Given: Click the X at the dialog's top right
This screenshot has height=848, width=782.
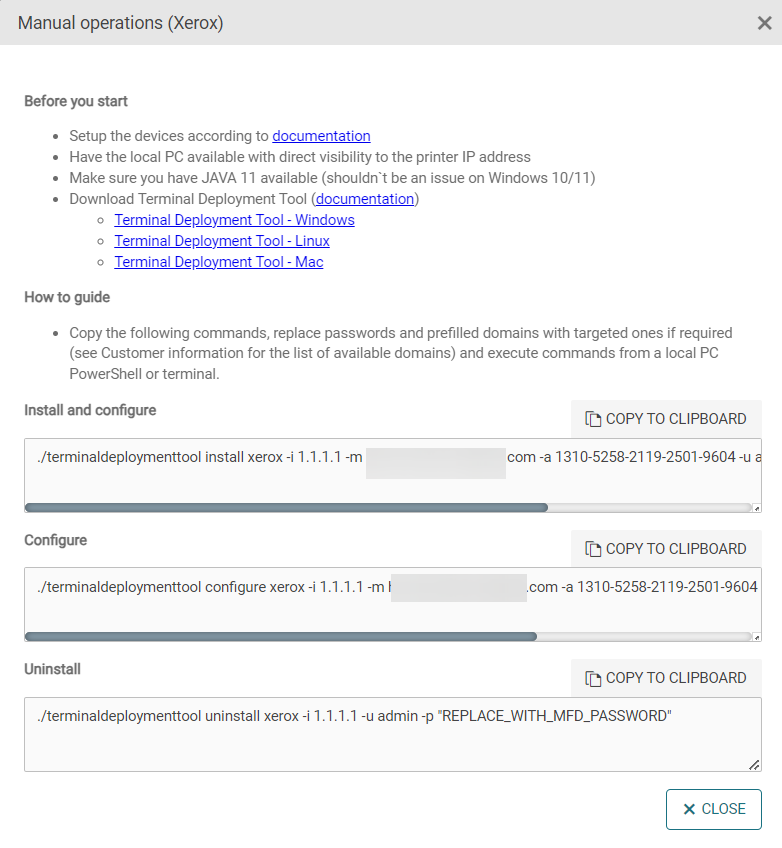Looking at the screenshot, I should click(x=764, y=22).
